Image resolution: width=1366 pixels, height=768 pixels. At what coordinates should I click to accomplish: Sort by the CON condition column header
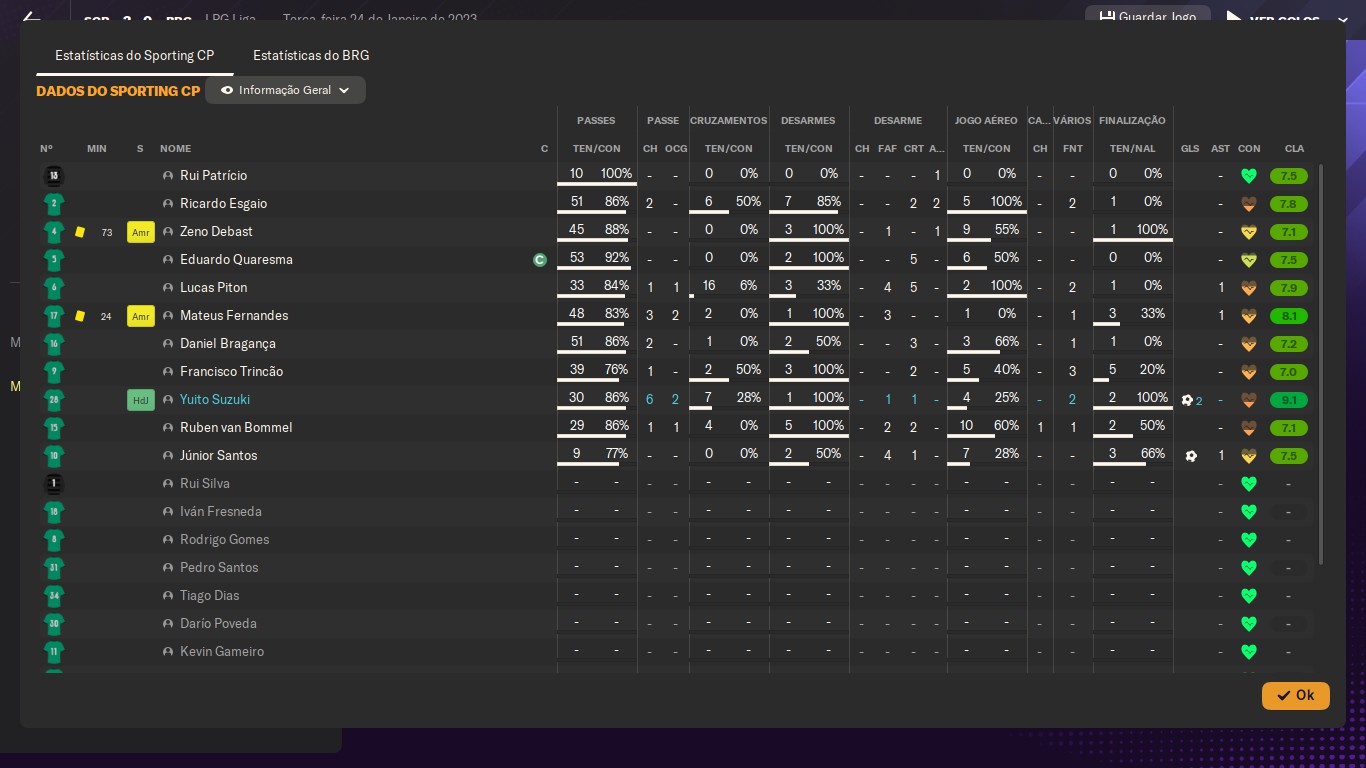click(x=1249, y=149)
